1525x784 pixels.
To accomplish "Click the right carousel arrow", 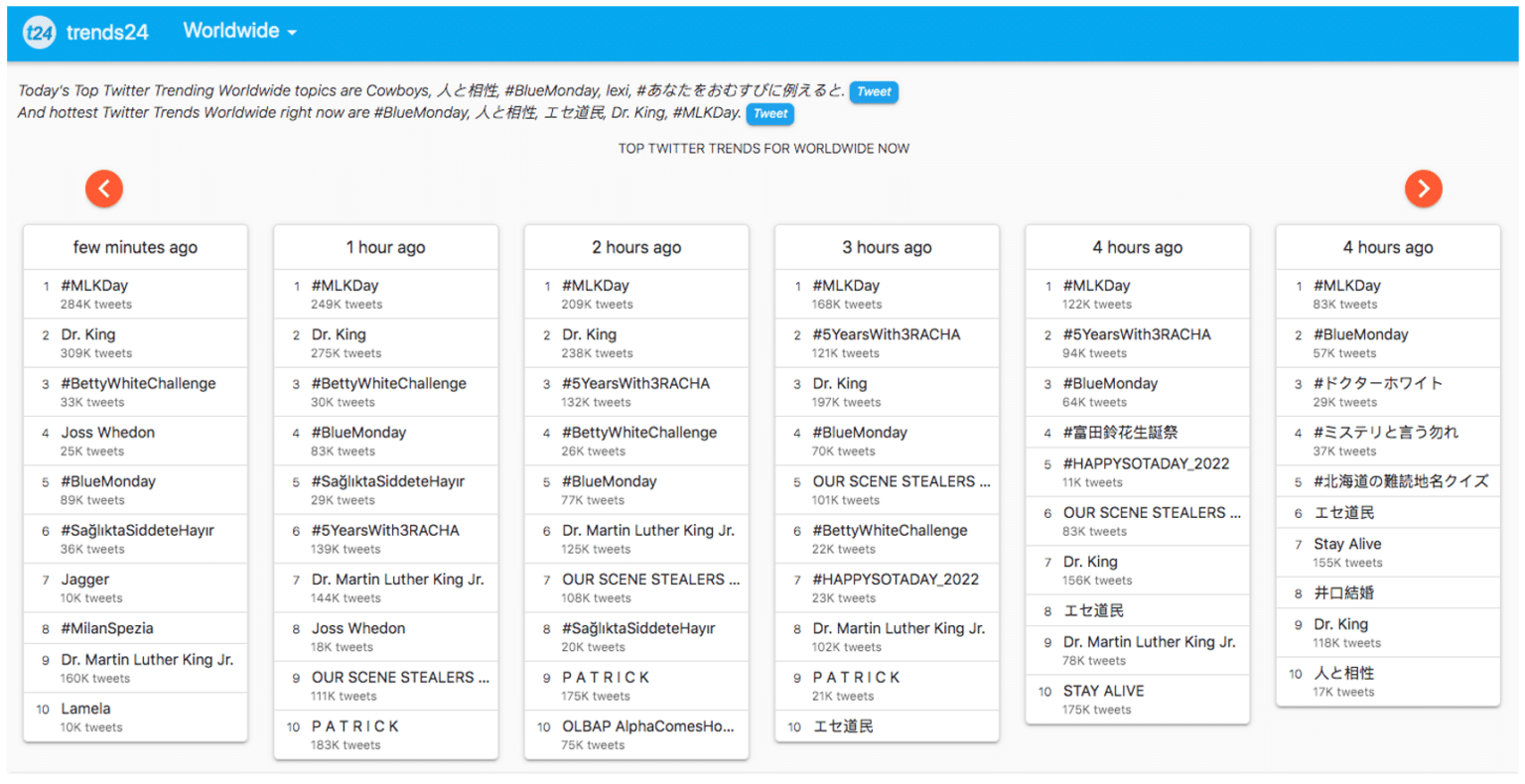I will coord(1424,189).
